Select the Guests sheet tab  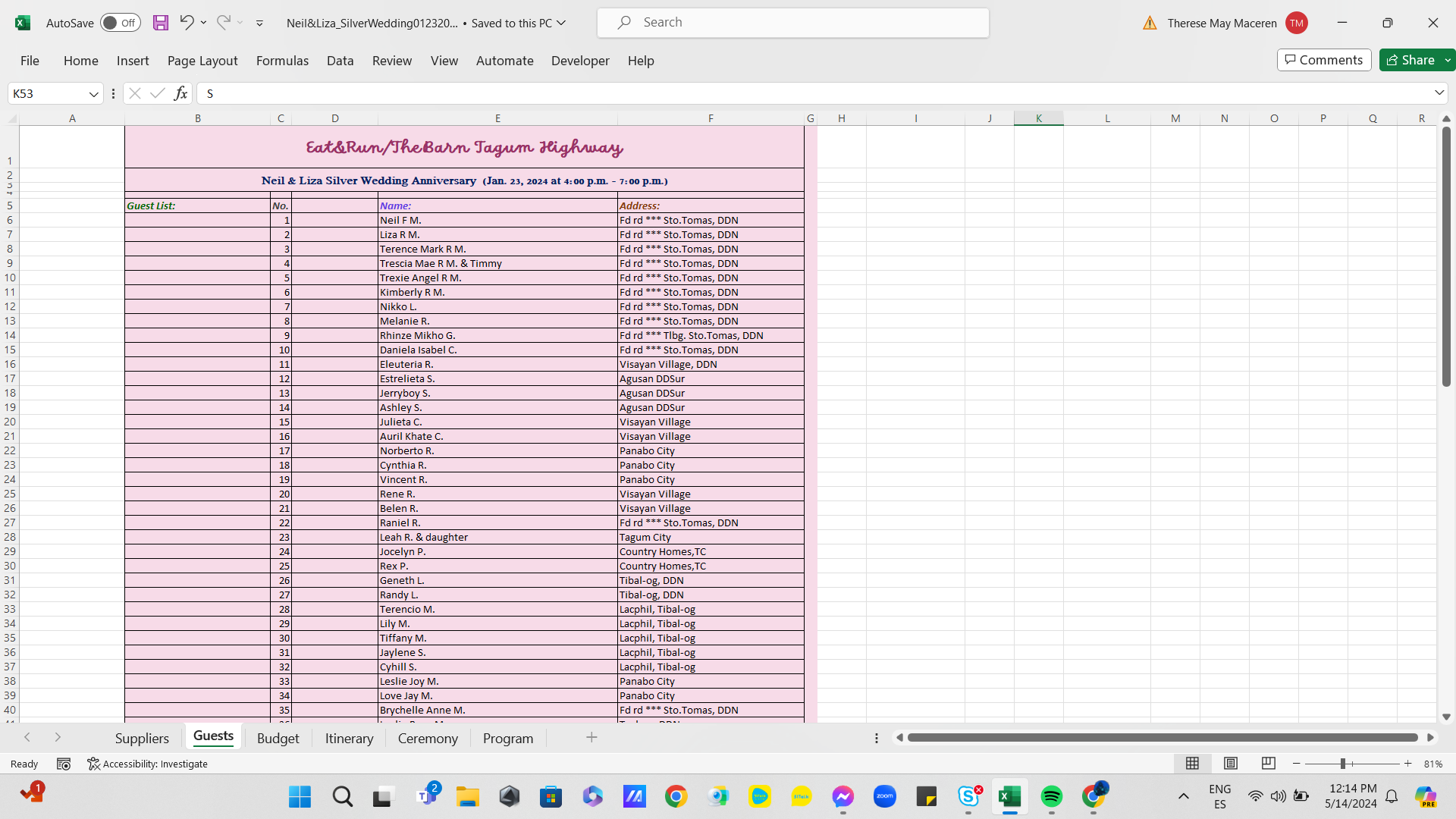(x=213, y=736)
